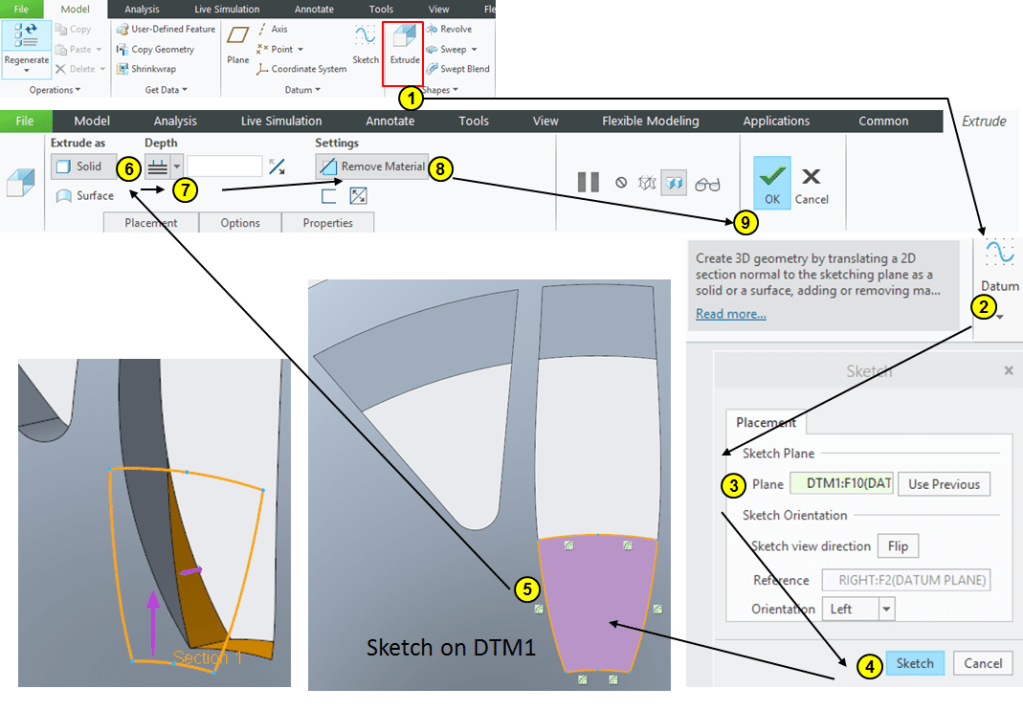The image size is (1023, 711).
Task: Open the Placement tab under Extrude options
Action: click(x=151, y=223)
